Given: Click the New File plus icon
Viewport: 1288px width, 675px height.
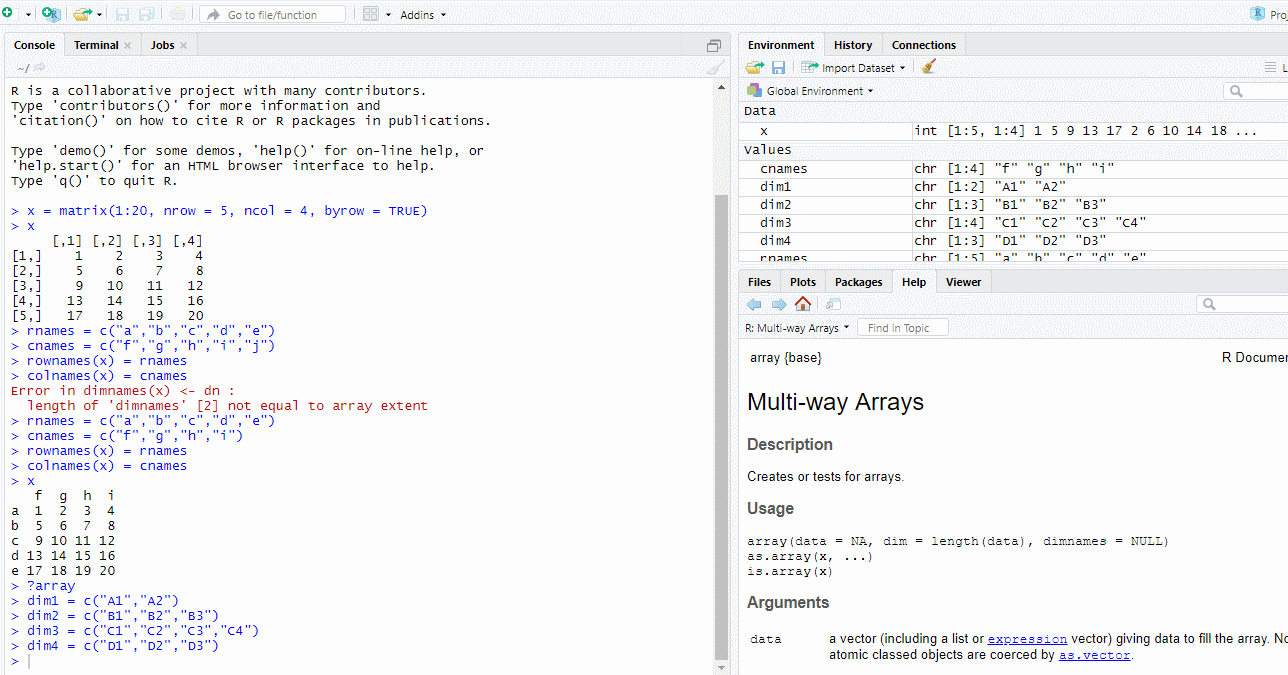Looking at the screenshot, I should click(6, 14).
